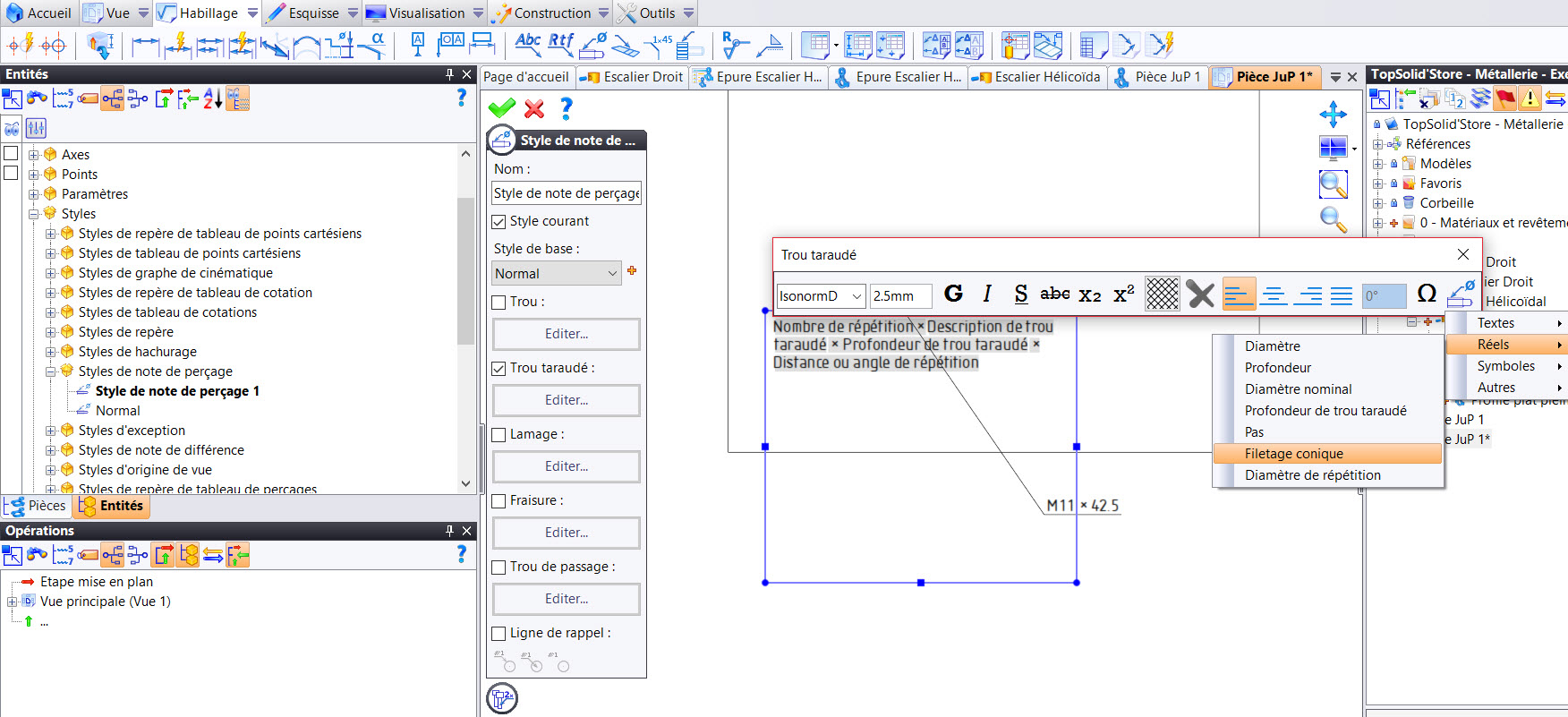Select the Normal style tree item
This screenshot has height=717, width=1568.
coord(118,411)
